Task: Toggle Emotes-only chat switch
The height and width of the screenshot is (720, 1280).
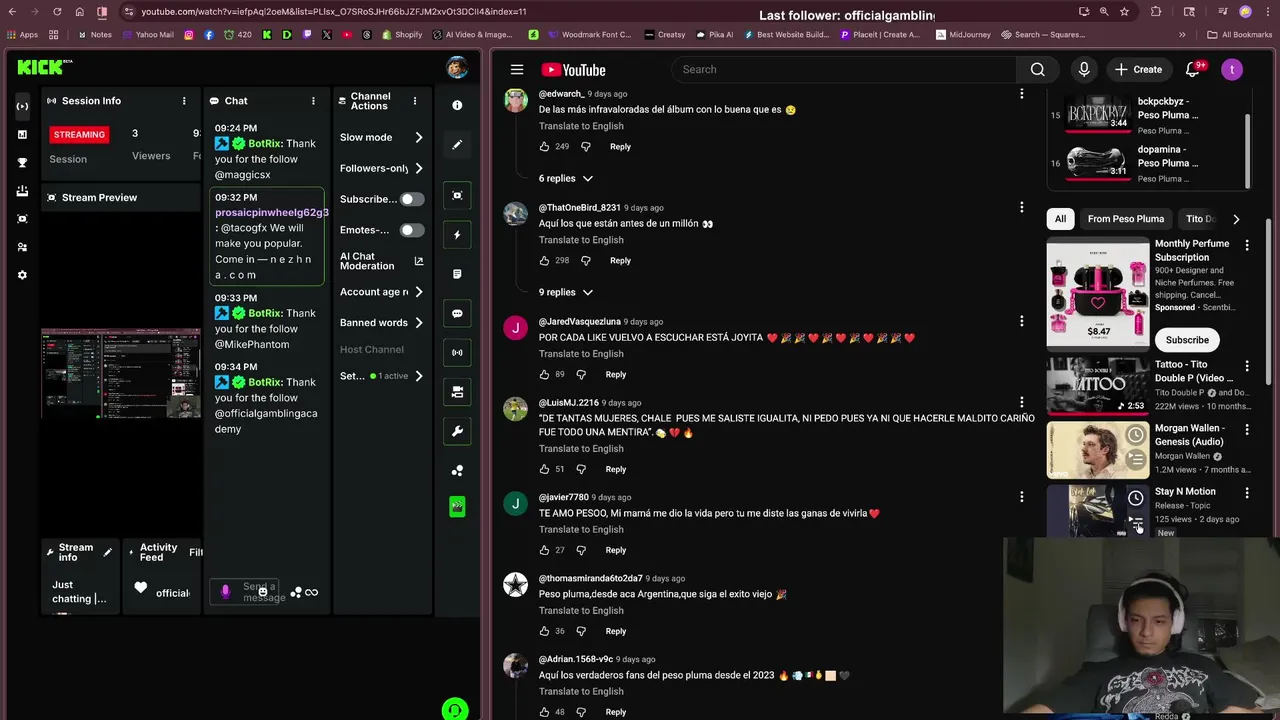Action: pyautogui.click(x=412, y=230)
